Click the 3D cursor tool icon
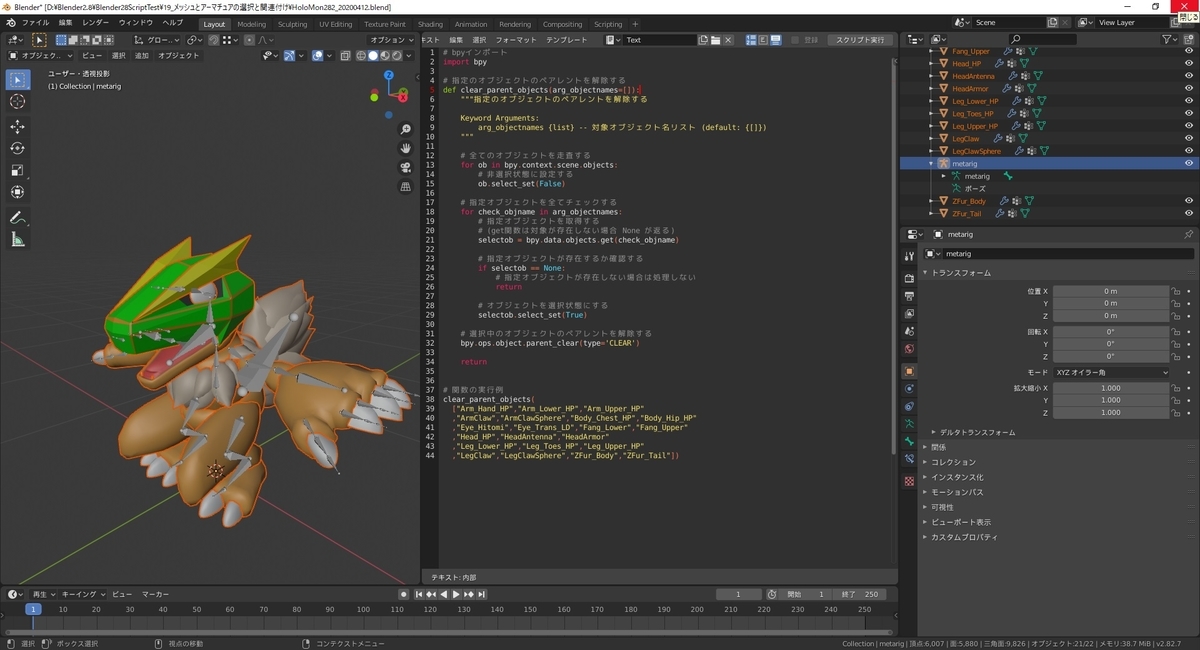 [17, 101]
